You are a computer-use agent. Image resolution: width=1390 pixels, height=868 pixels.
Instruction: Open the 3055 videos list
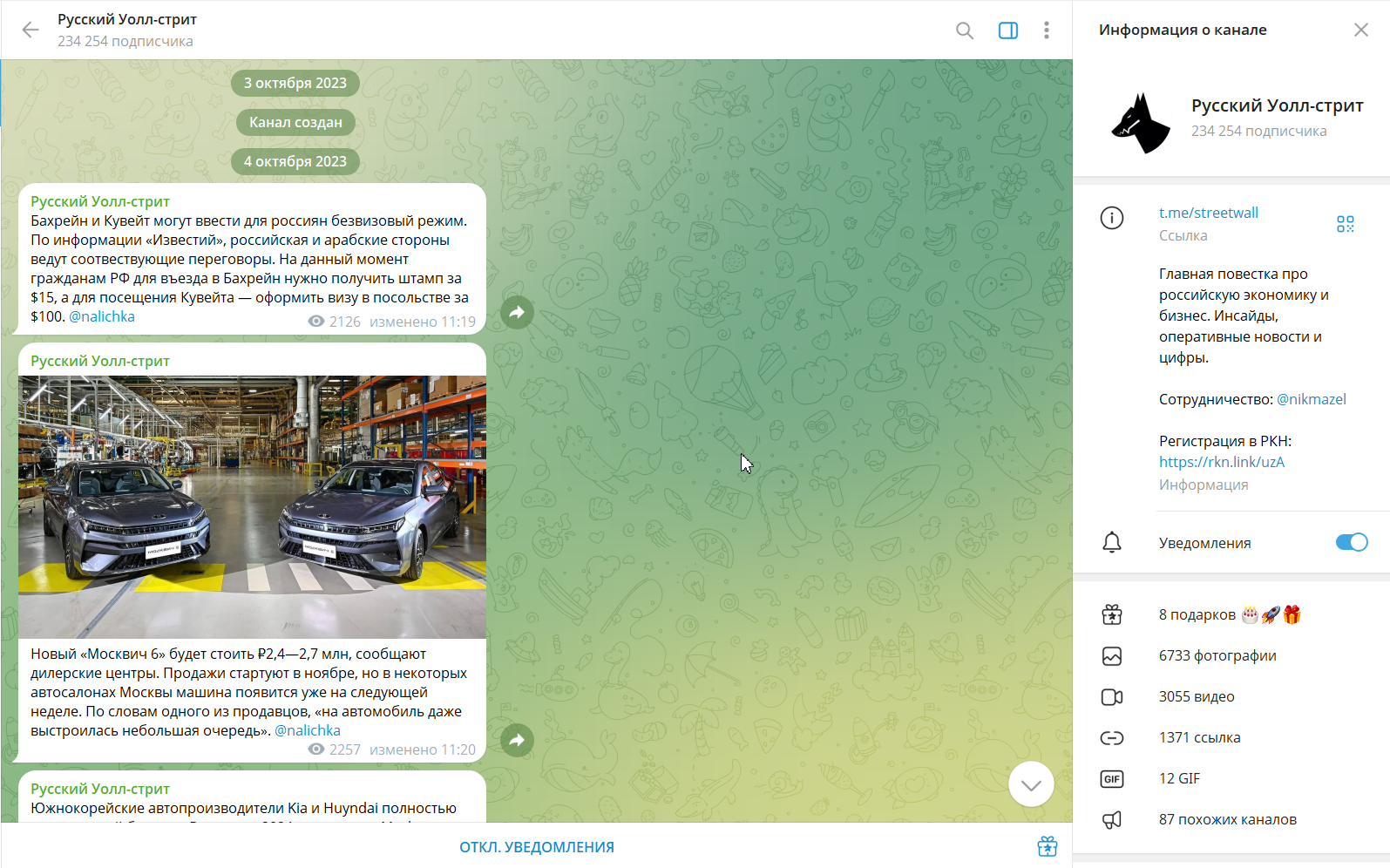coord(1196,696)
